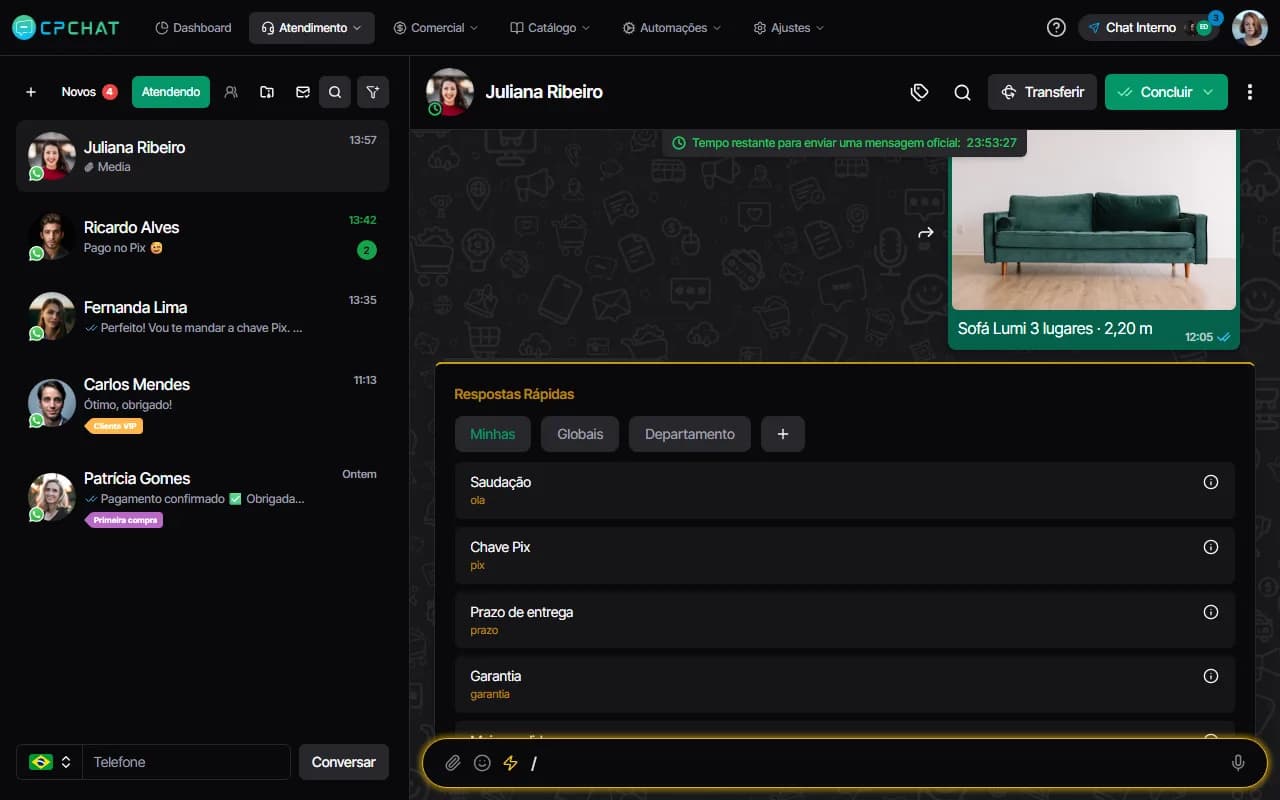
Task: Click the Transferir button
Action: pos(1043,92)
